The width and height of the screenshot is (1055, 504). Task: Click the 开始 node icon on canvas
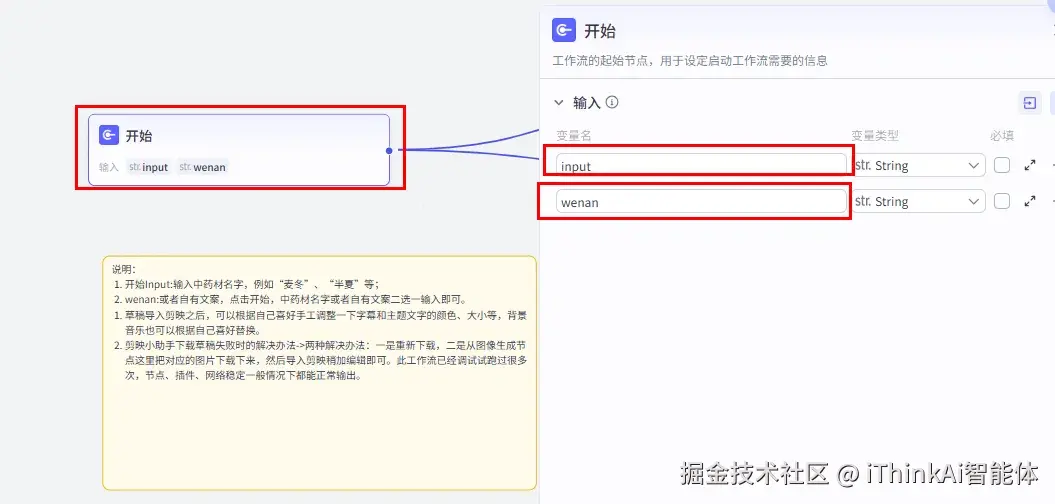(109, 135)
